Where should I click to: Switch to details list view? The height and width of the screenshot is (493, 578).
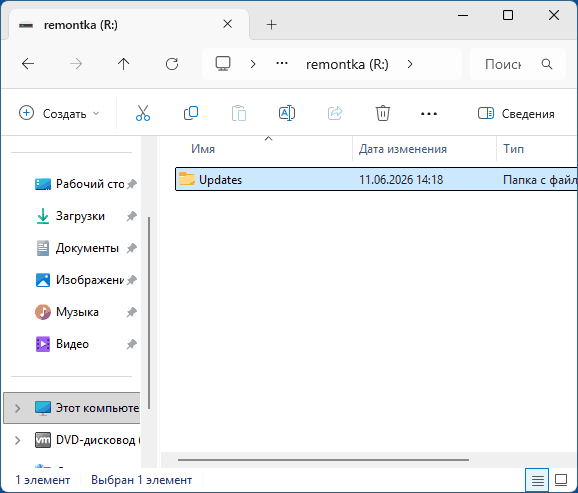pos(537,480)
